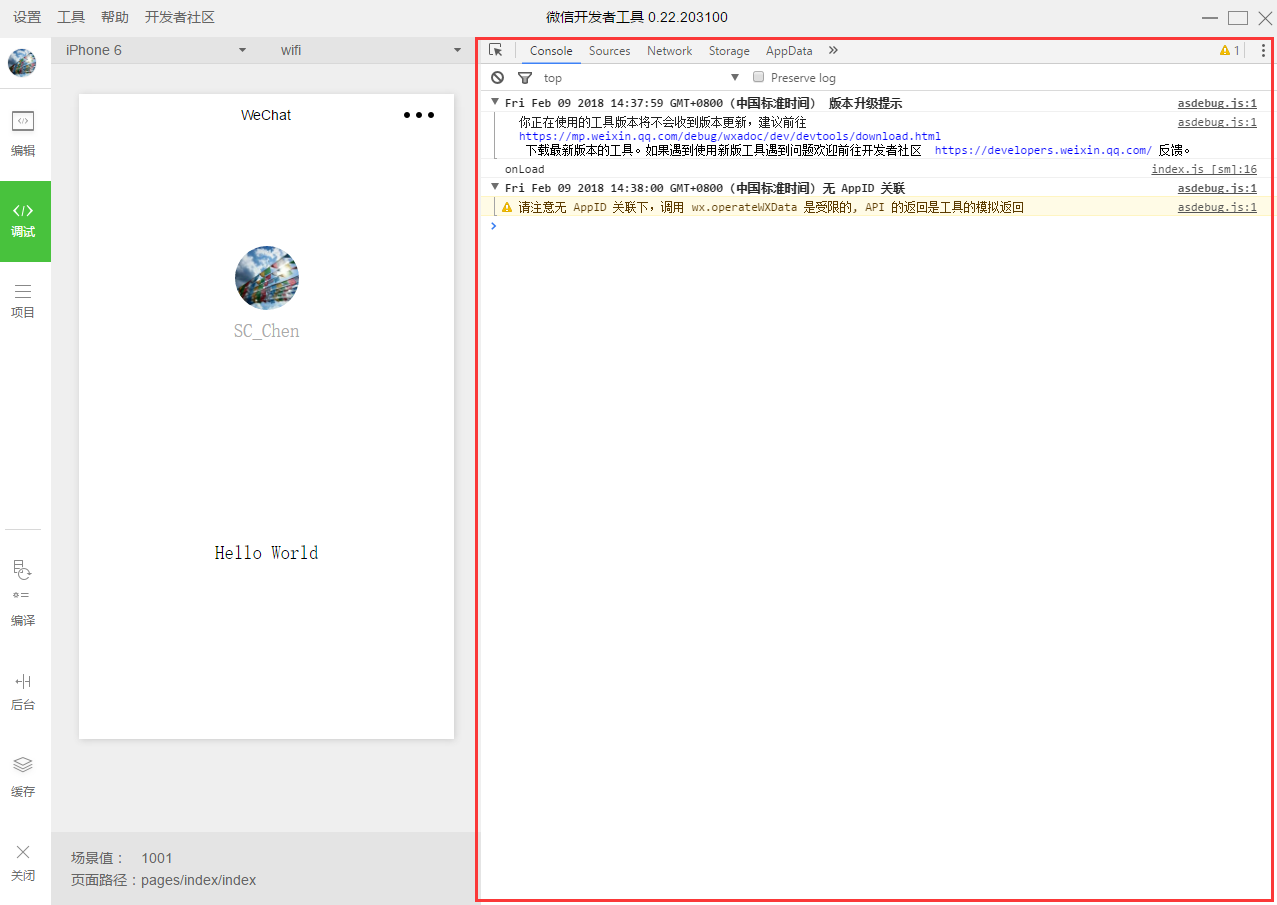Open the 设置 menu
The width and height of the screenshot is (1277, 905).
point(27,17)
